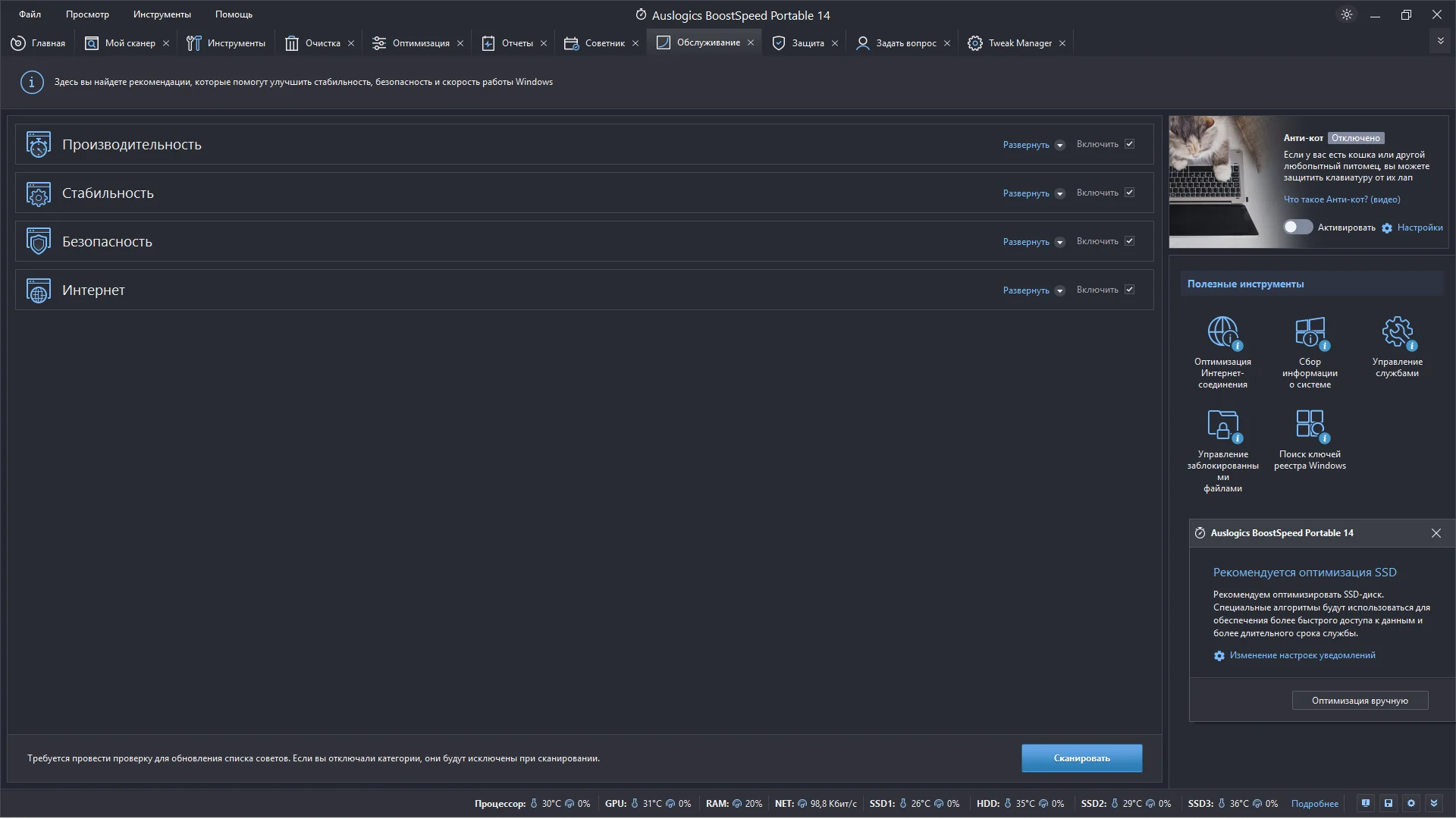Image resolution: width=1456 pixels, height=819 pixels.
Task: Switch to the Главная tab
Action: [38, 43]
